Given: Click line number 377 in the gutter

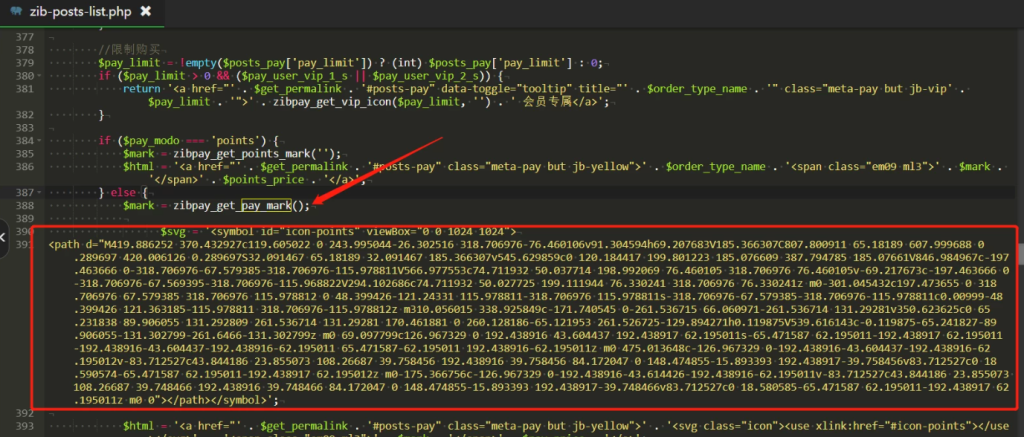Looking at the screenshot, I should pyautogui.click(x=21, y=38).
